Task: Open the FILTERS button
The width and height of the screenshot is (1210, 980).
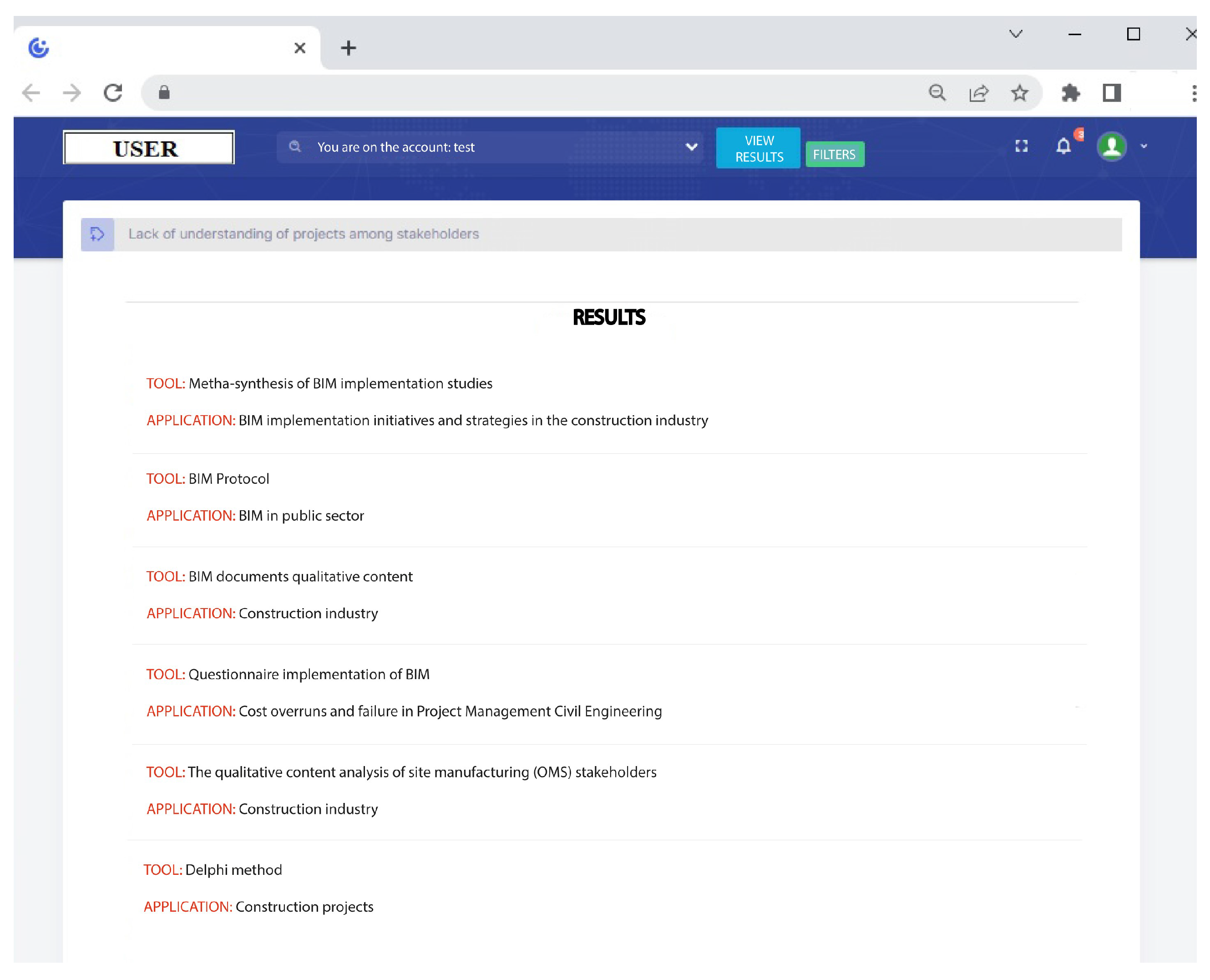Action: pyautogui.click(x=834, y=154)
